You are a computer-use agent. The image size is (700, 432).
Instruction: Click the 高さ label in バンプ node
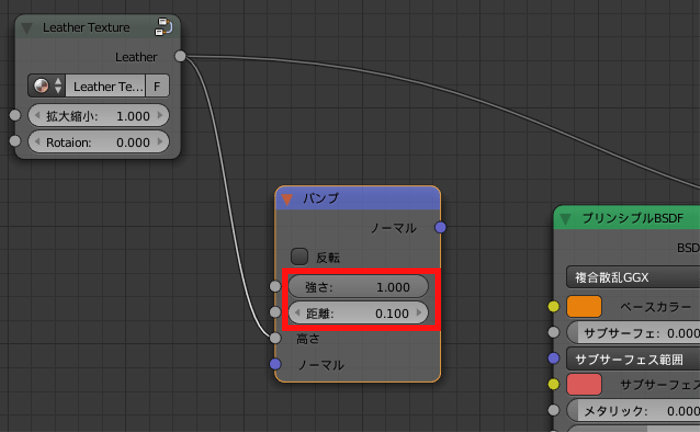(308, 339)
